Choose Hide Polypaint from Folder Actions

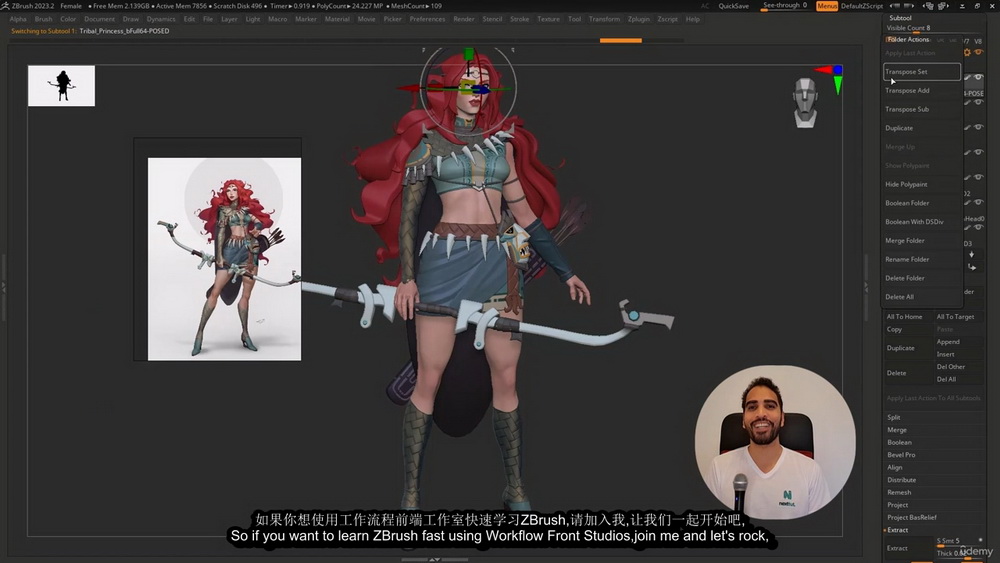click(922, 184)
